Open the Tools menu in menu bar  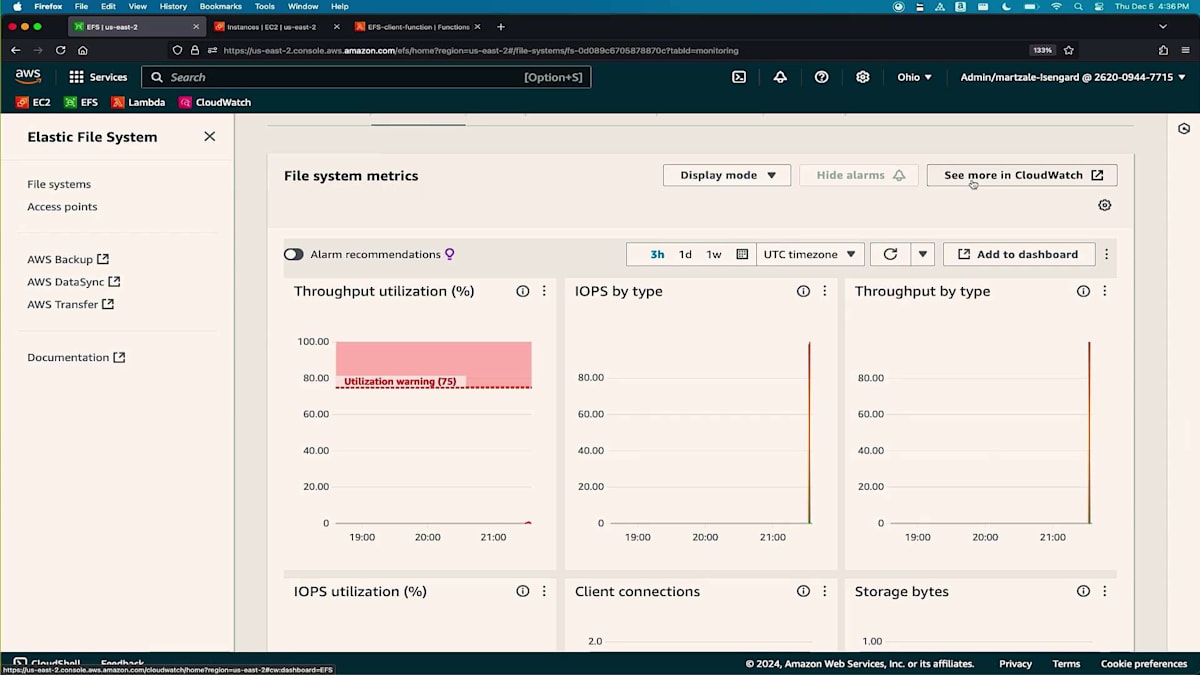coord(264,6)
